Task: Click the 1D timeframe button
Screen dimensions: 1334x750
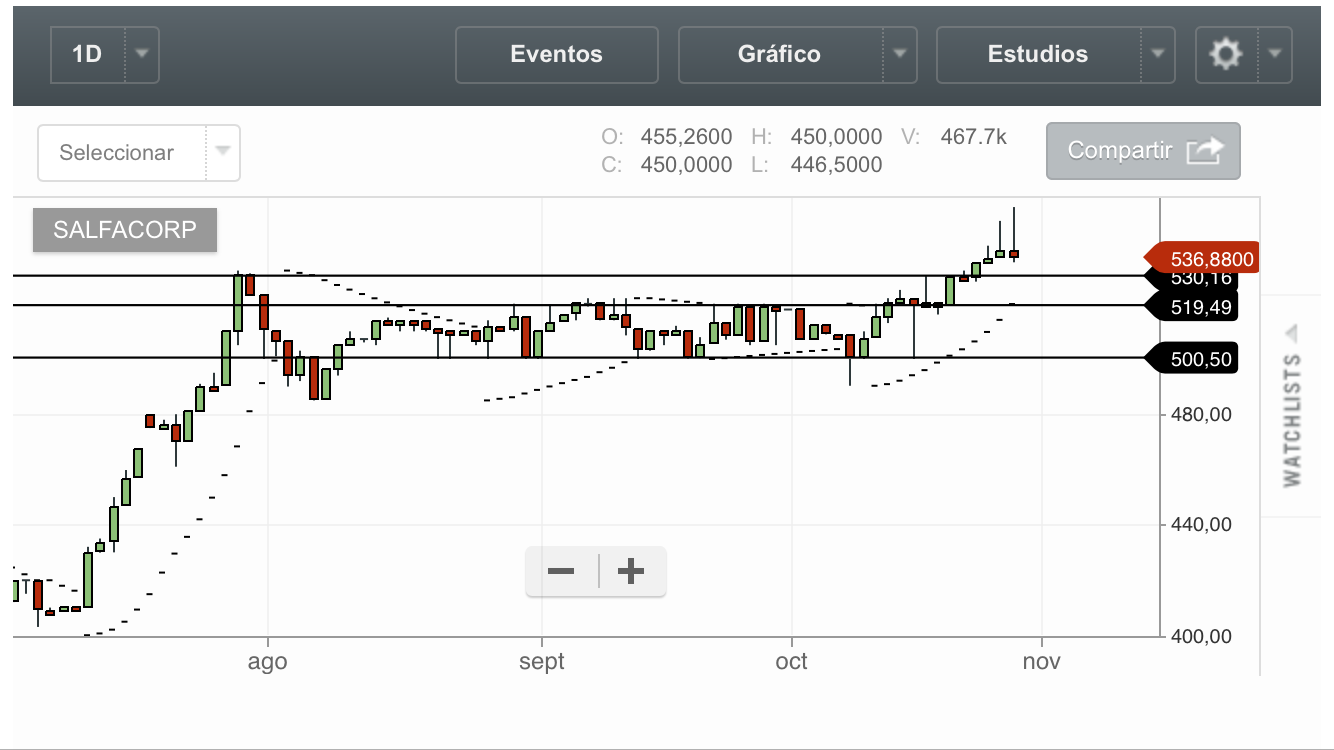Action: [88, 54]
